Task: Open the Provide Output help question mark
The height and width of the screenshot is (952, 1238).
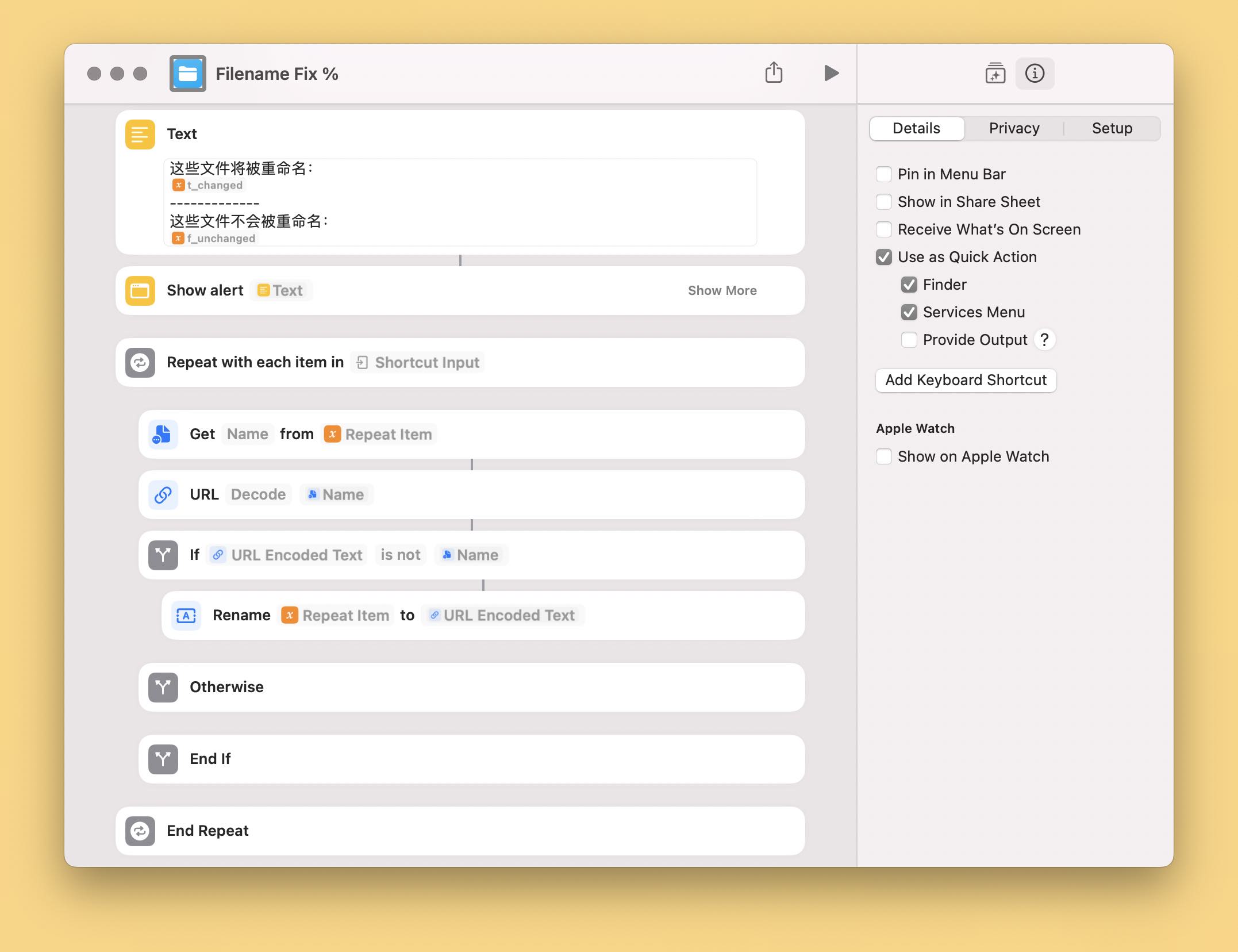Action: coord(1044,340)
